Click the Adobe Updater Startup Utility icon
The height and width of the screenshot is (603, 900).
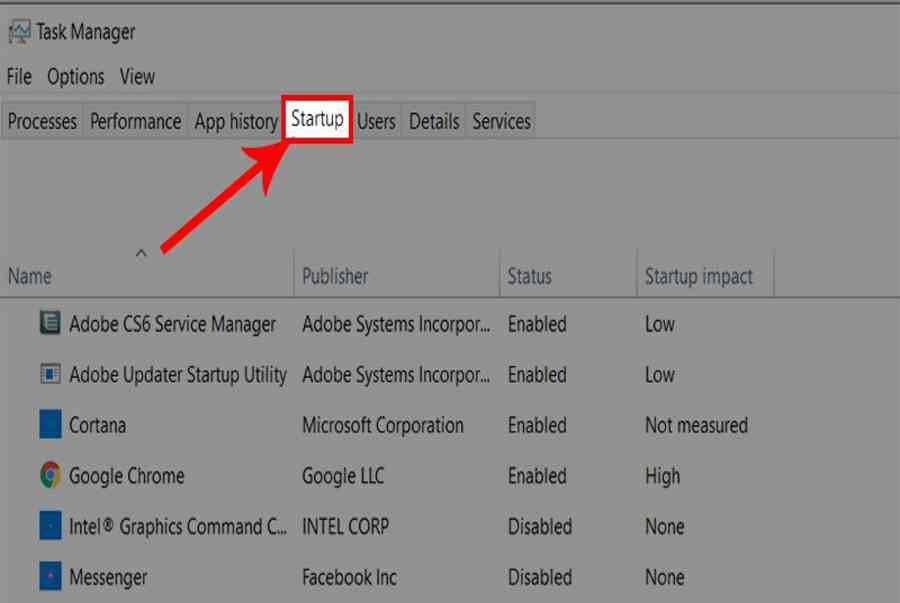50,374
